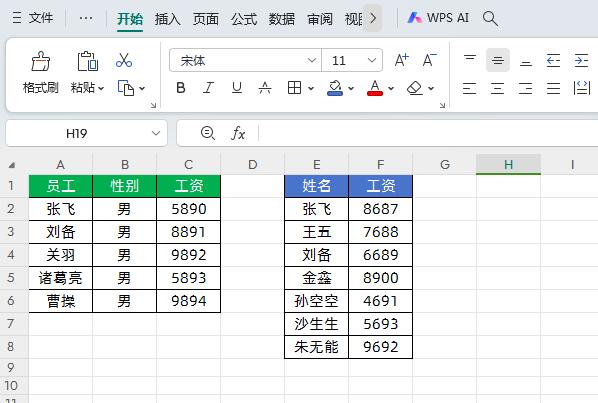Select cell with value 8900
Viewport: 598px width, 403px height.
pyautogui.click(x=381, y=278)
